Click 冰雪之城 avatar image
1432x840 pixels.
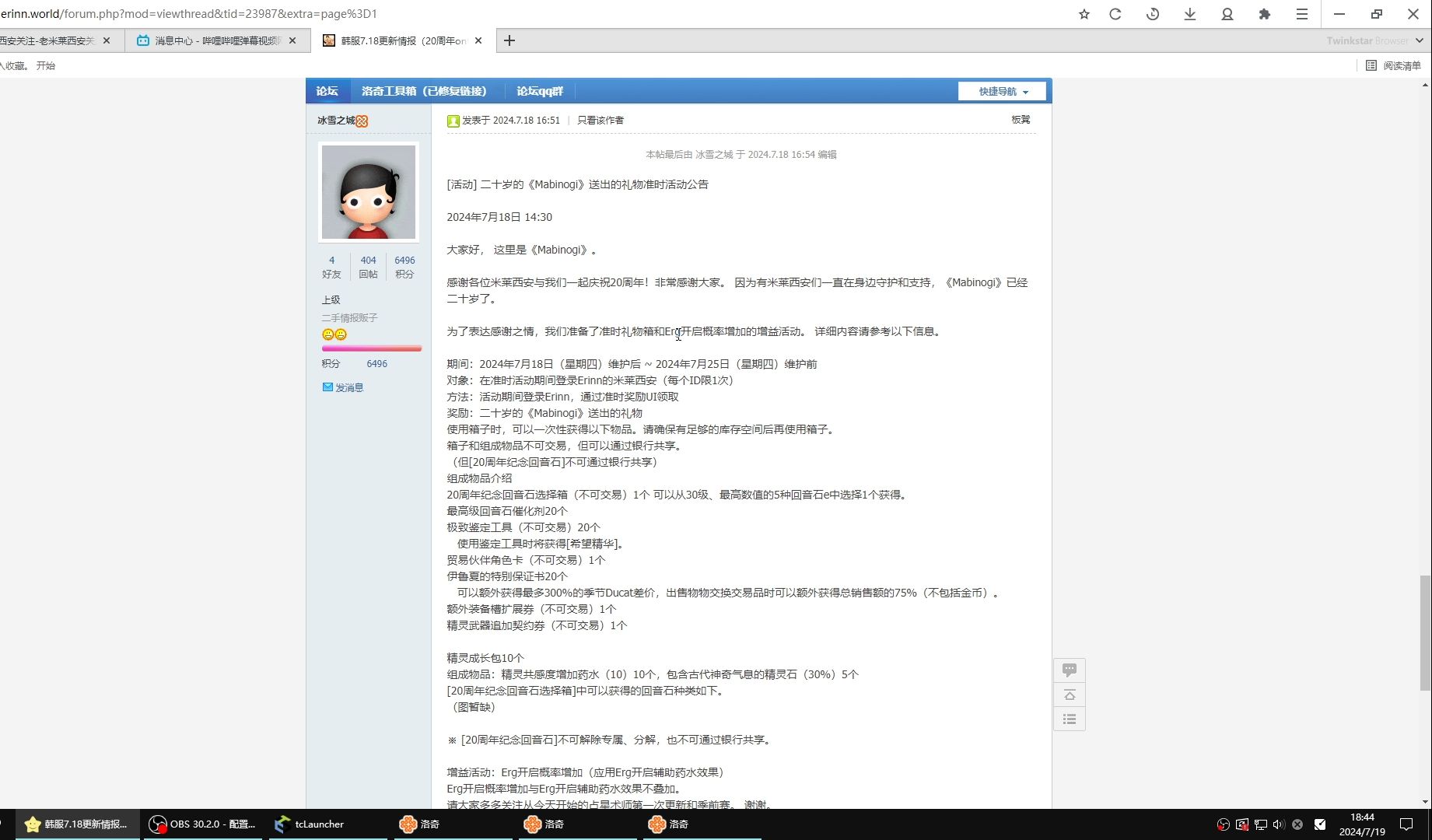click(x=369, y=192)
